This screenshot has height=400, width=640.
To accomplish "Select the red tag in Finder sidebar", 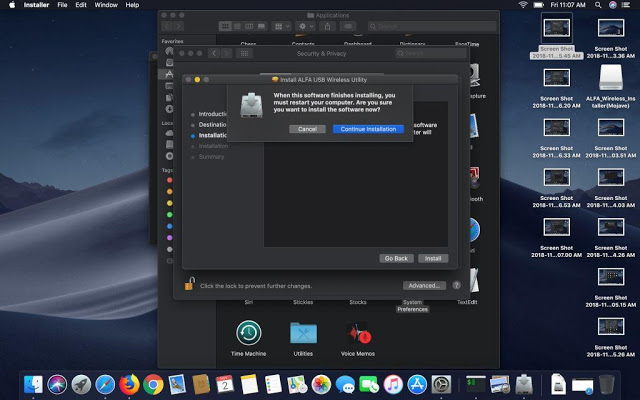I will [168, 180].
